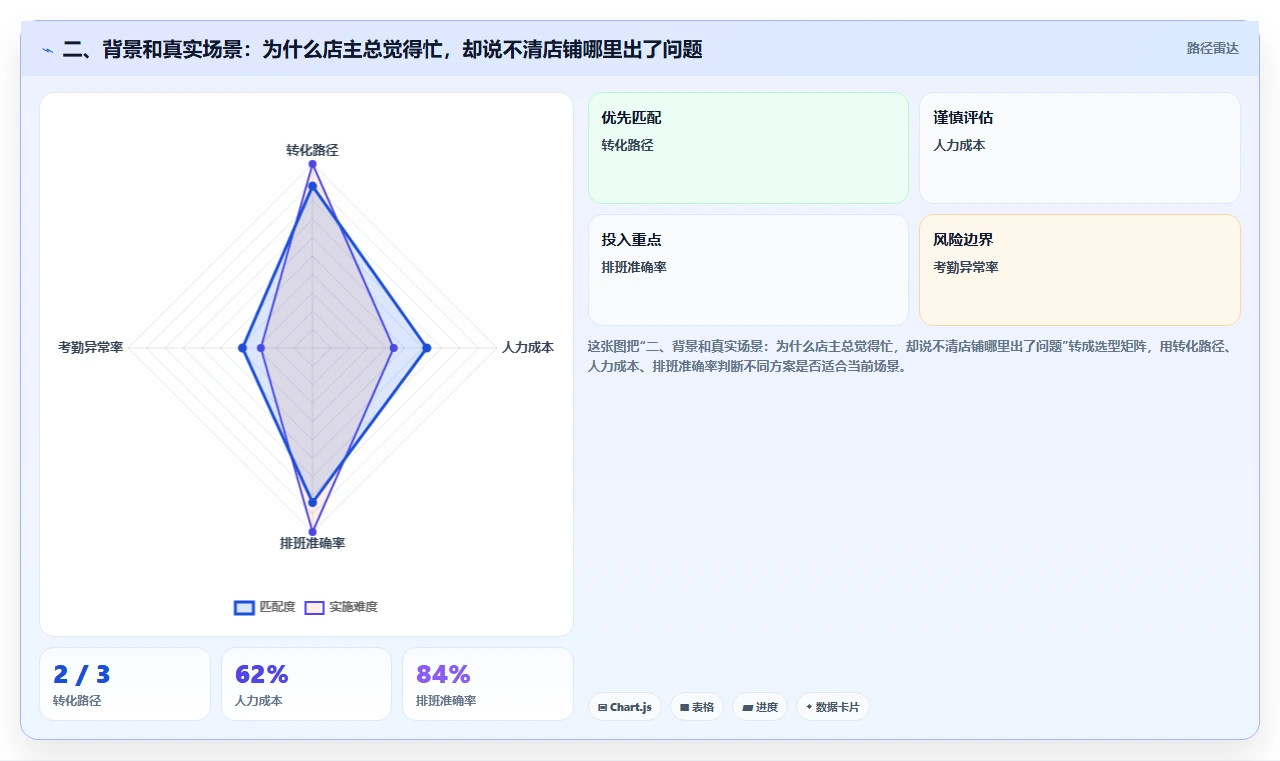This screenshot has height=761, width=1280.
Task: Toggle the 实施难度 dataset legend label
Action: point(353,607)
